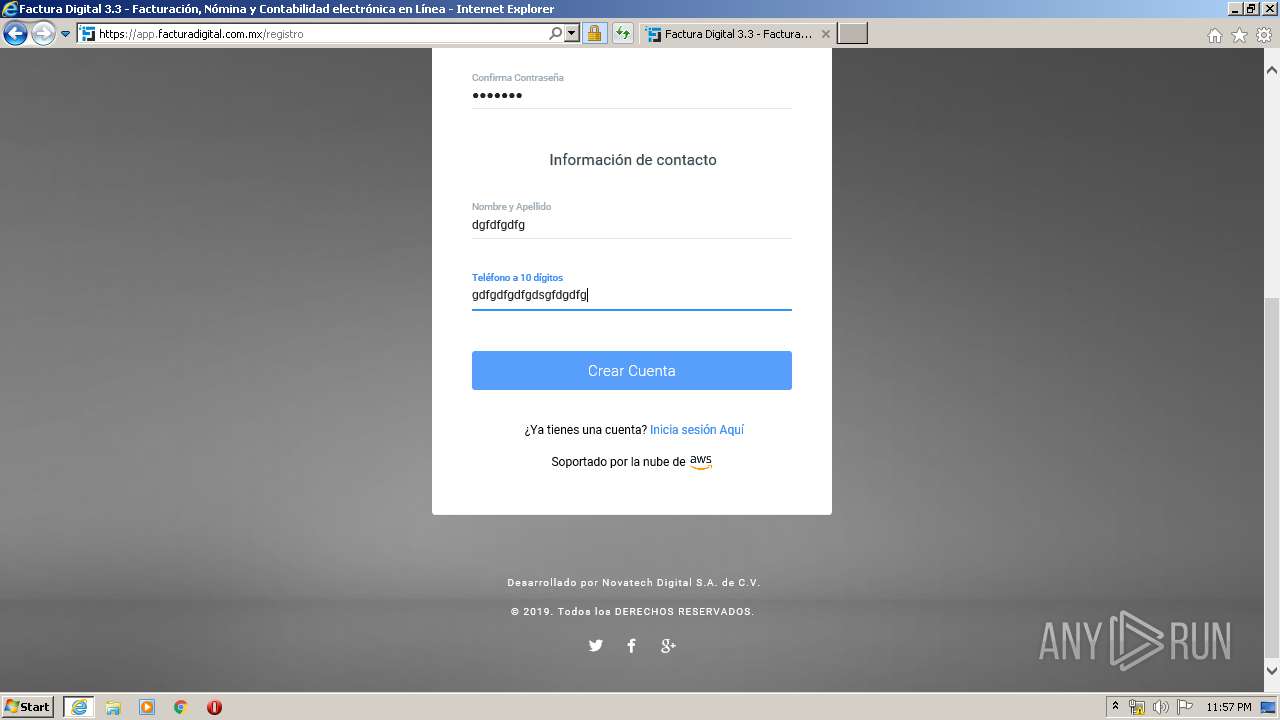Click the volume speaker tray icon
The height and width of the screenshot is (720, 1280).
tap(1161, 708)
